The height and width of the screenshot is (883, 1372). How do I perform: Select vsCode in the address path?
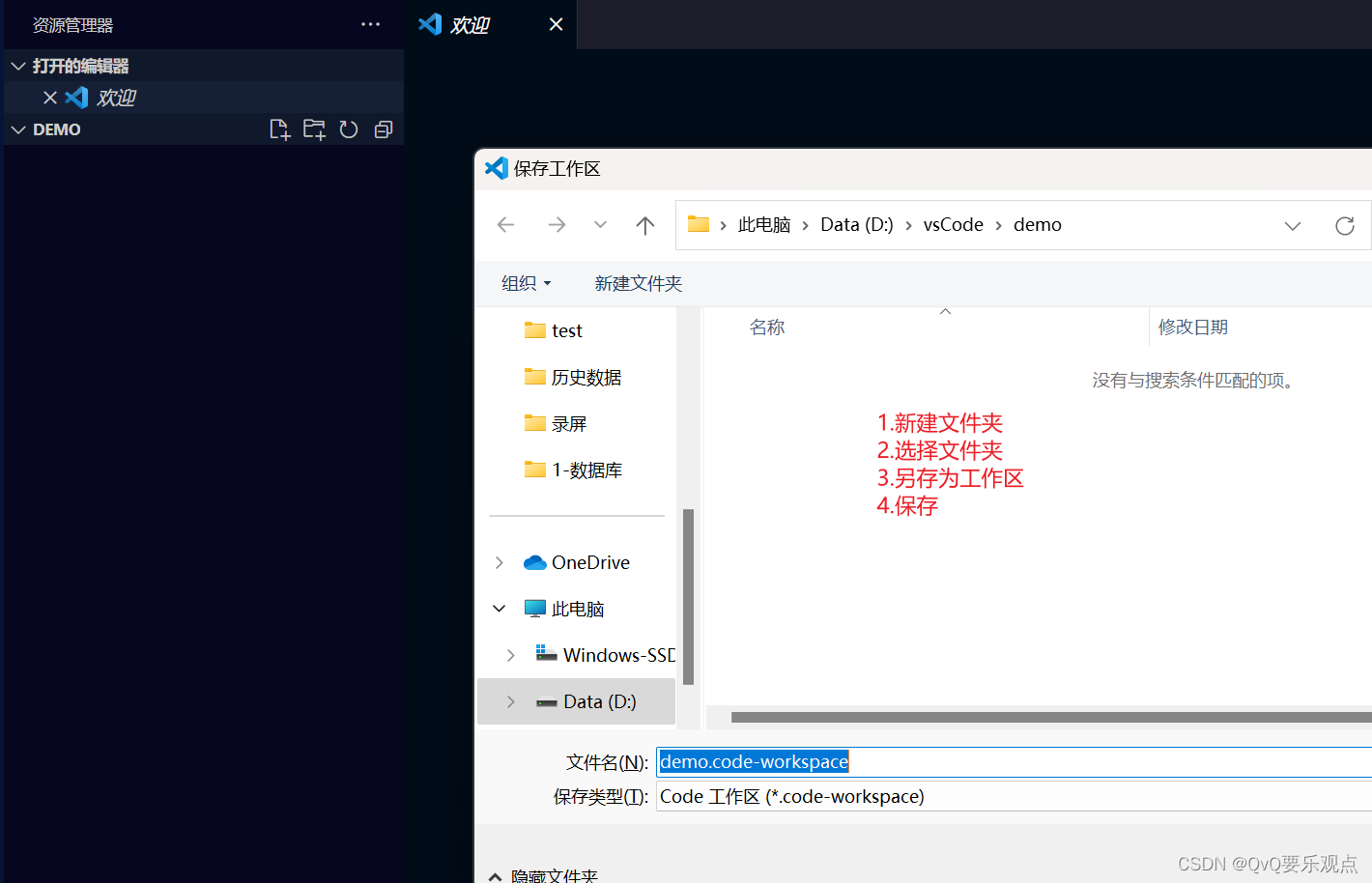click(954, 225)
